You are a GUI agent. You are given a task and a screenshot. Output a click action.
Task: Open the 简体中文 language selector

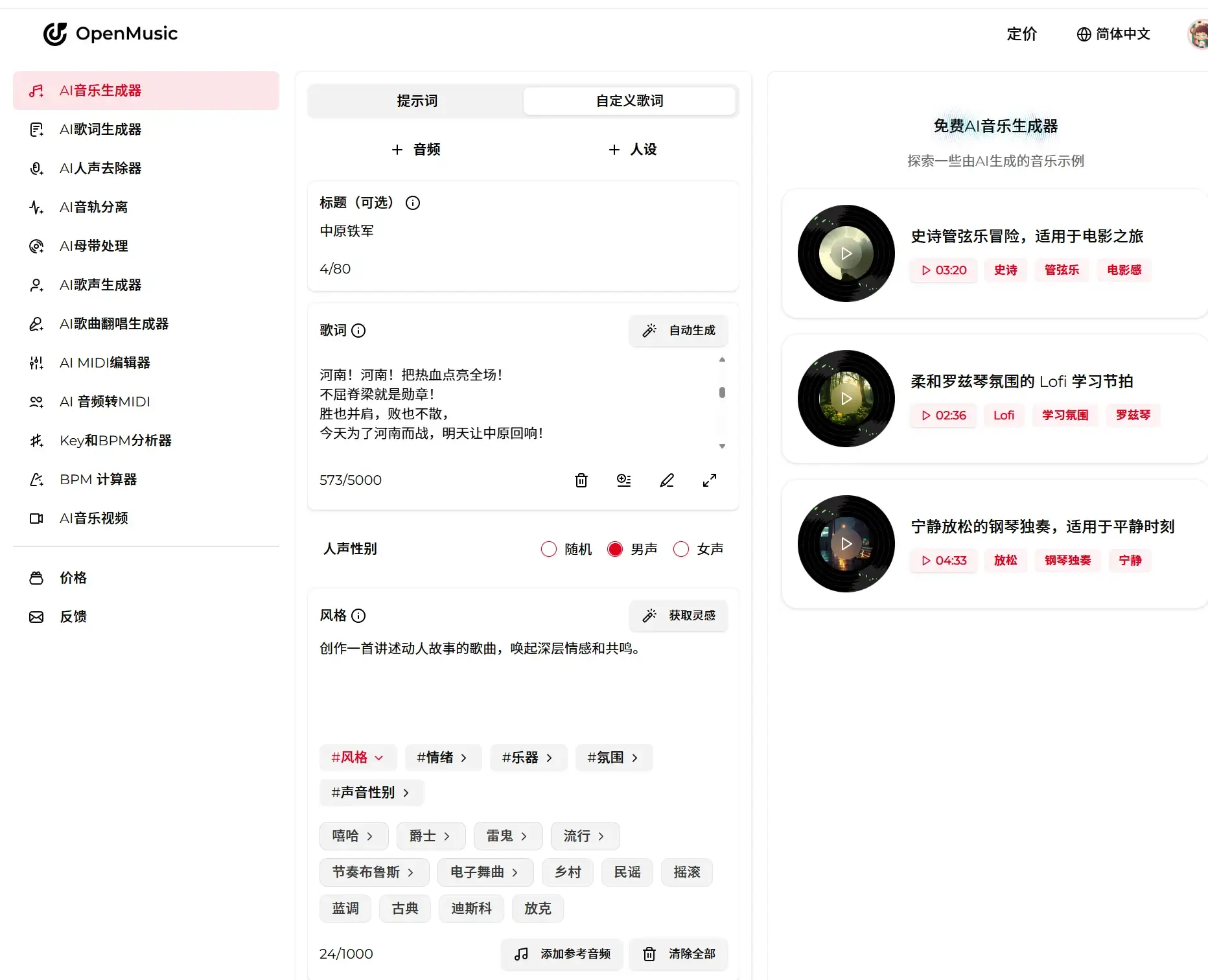(1113, 34)
